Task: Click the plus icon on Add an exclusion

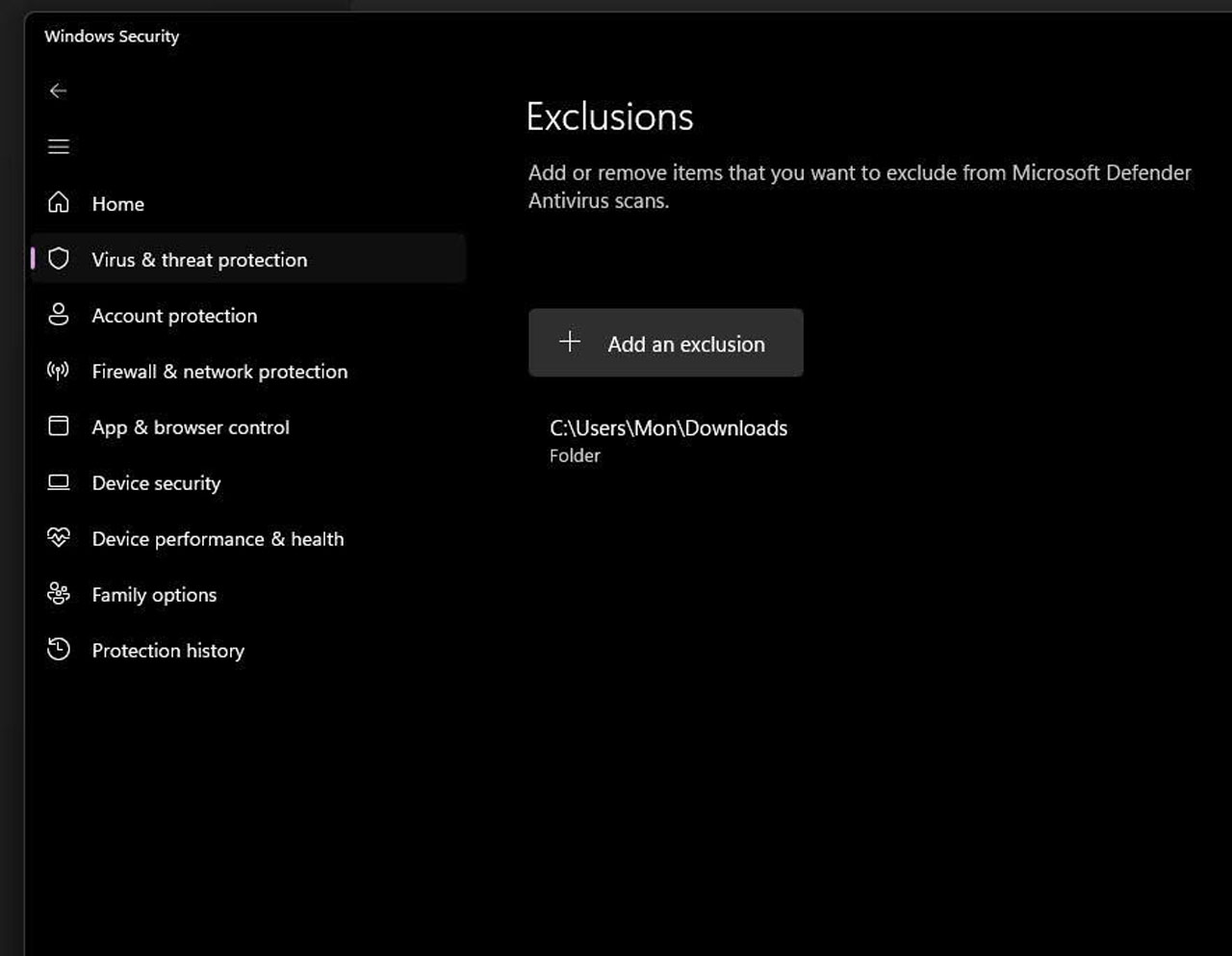Action: pyautogui.click(x=570, y=342)
